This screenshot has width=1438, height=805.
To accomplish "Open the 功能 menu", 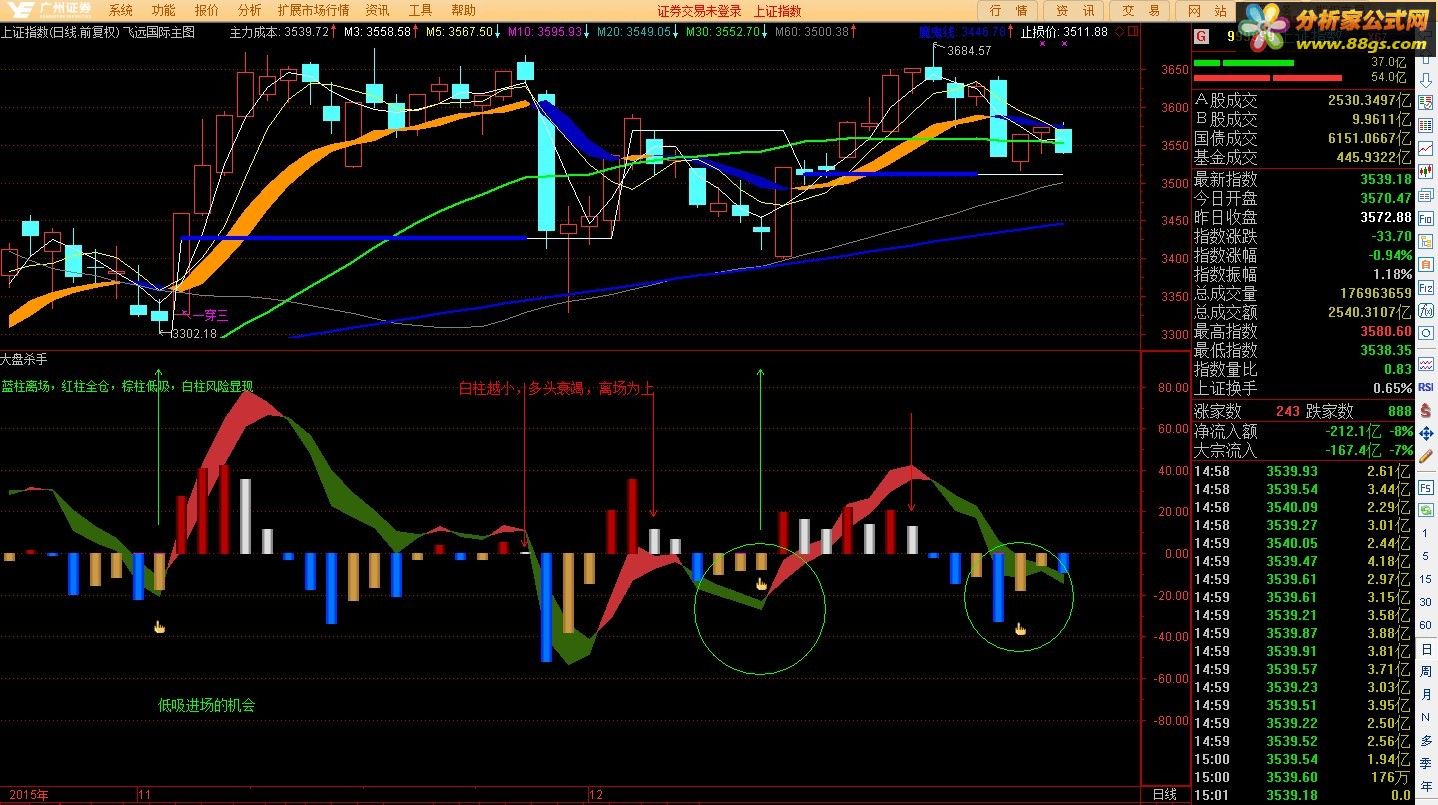I will coord(163,10).
